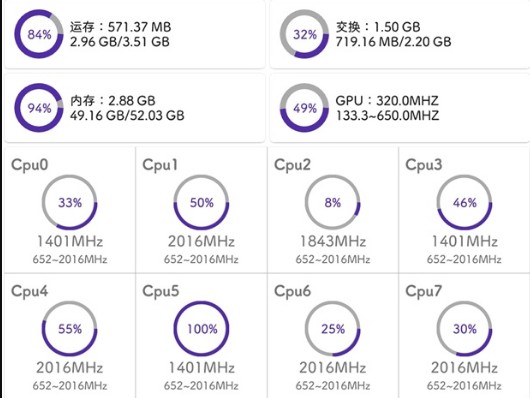Viewport: 530px width, 398px height.
Task: Open the 运存 571.37 MB memory card
Action: [x=135, y=34]
